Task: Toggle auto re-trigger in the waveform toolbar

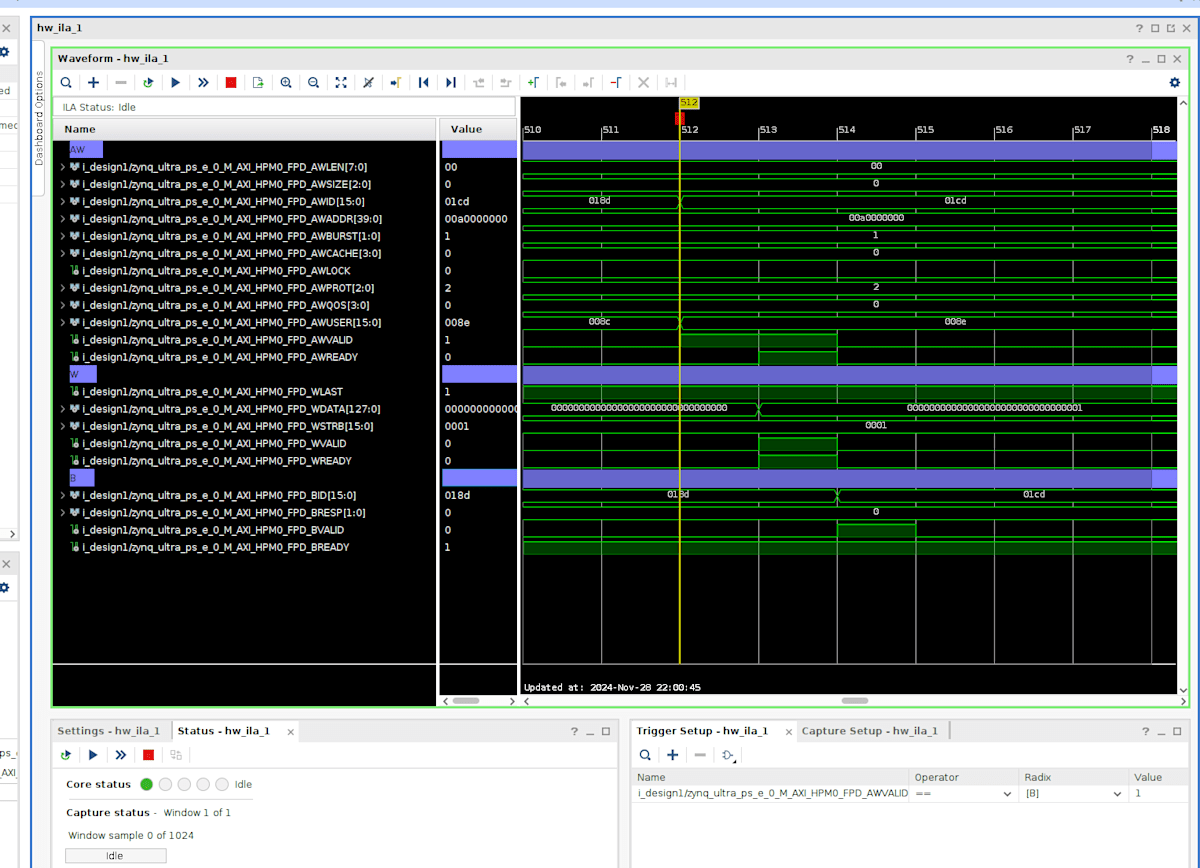Action: 148,83
